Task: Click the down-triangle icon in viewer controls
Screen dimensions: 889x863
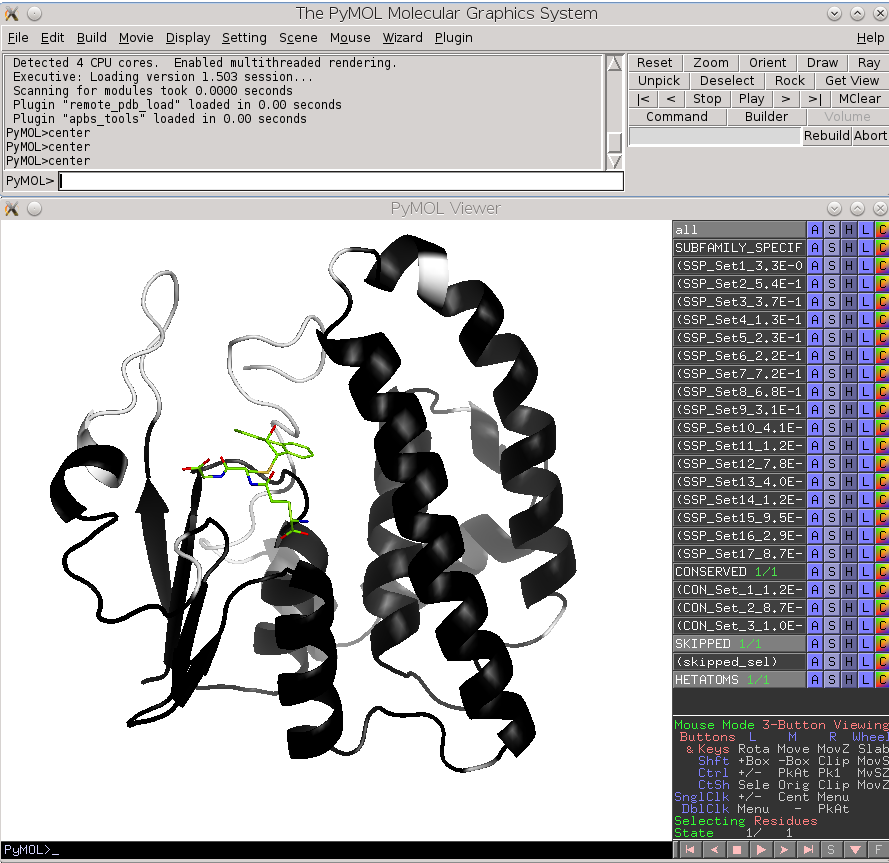Action: (855, 849)
